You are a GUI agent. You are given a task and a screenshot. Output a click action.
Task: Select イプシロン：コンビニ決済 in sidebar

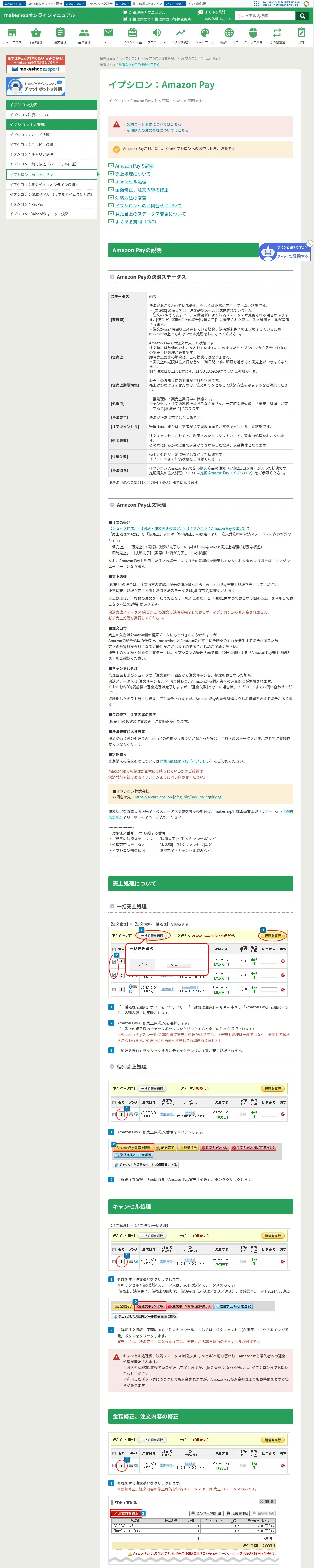(52, 144)
